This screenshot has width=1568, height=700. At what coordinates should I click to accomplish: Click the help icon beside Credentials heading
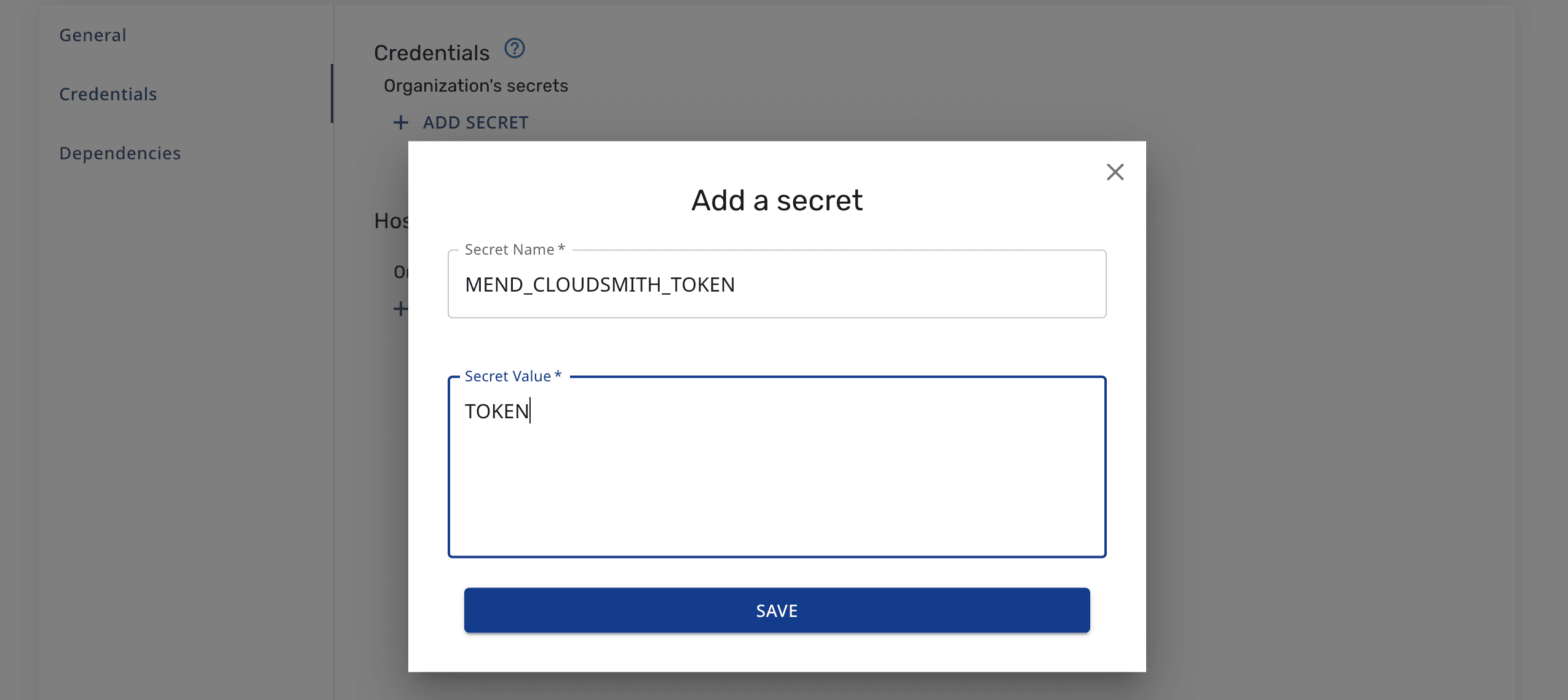coord(514,49)
